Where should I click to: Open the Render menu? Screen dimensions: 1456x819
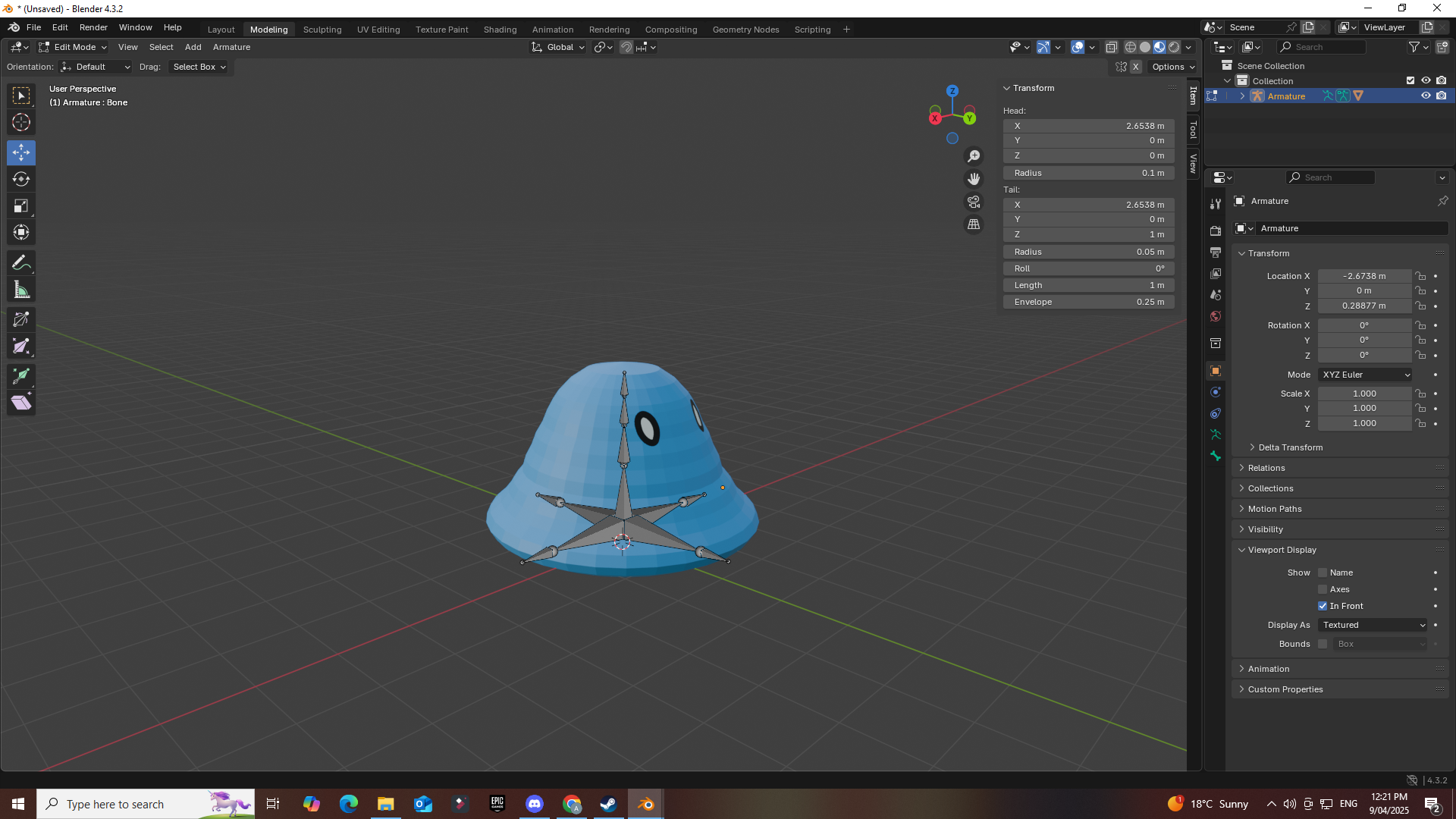click(x=93, y=27)
